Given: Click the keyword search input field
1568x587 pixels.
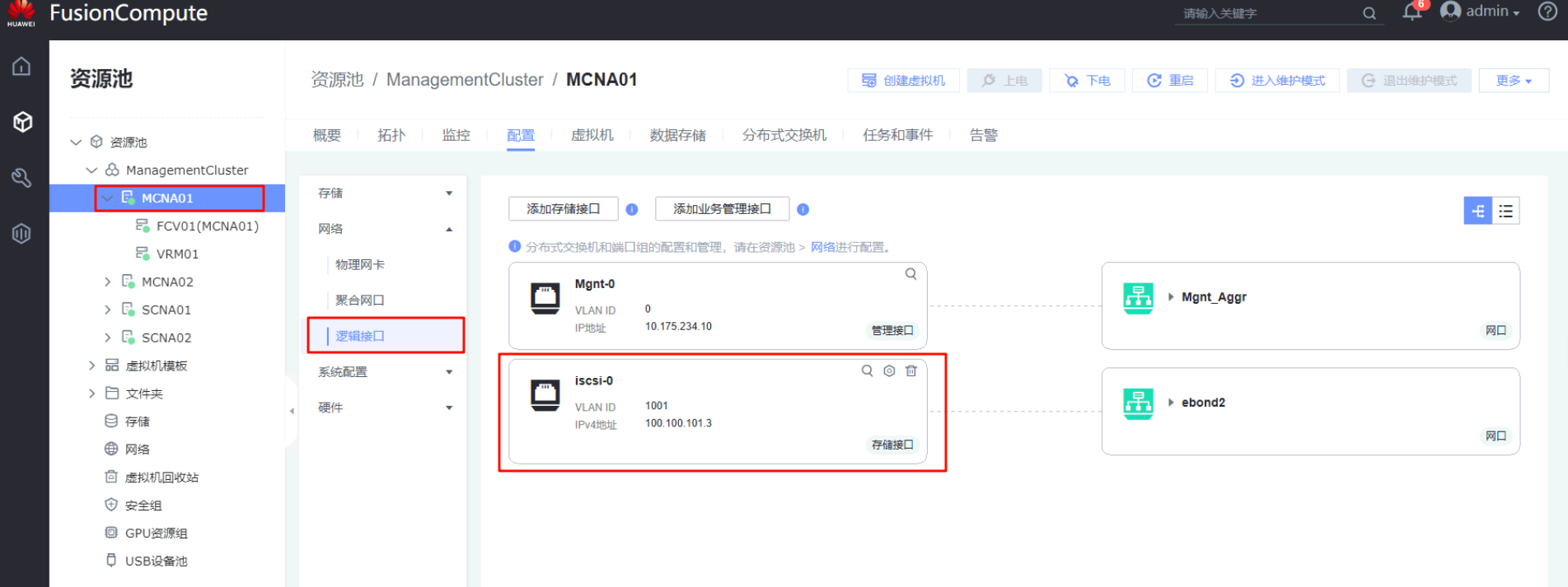Looking at the screenshot, I should tap(1267, 13).
